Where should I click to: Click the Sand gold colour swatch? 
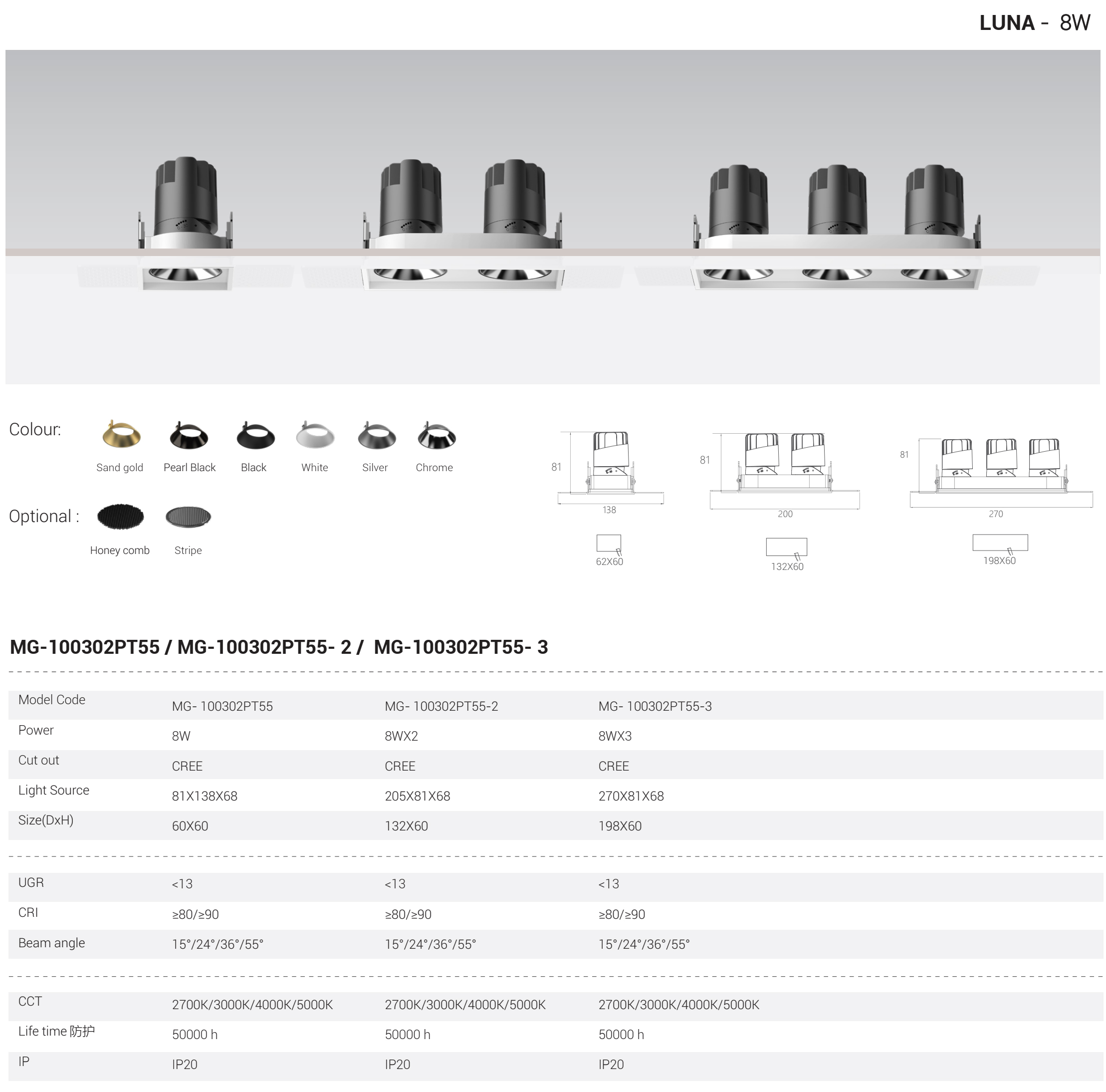pos(121,435)
